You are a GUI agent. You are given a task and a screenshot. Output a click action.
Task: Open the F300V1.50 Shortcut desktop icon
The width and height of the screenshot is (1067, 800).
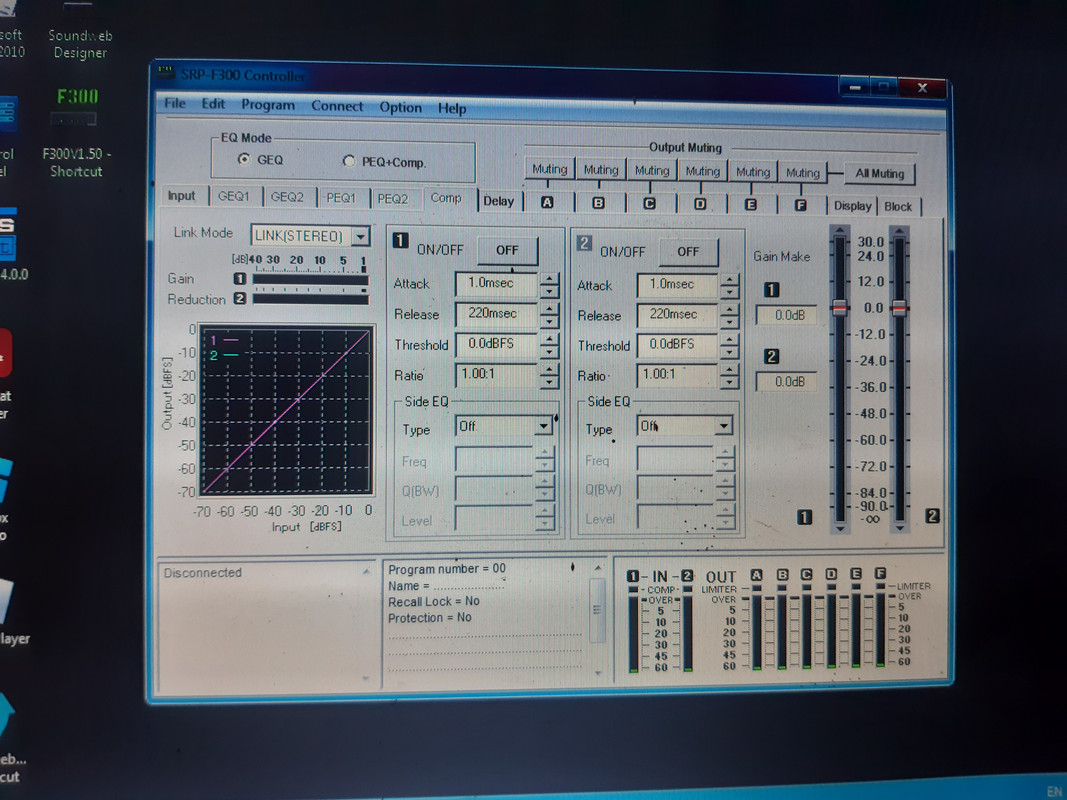(x=76, y=132)
